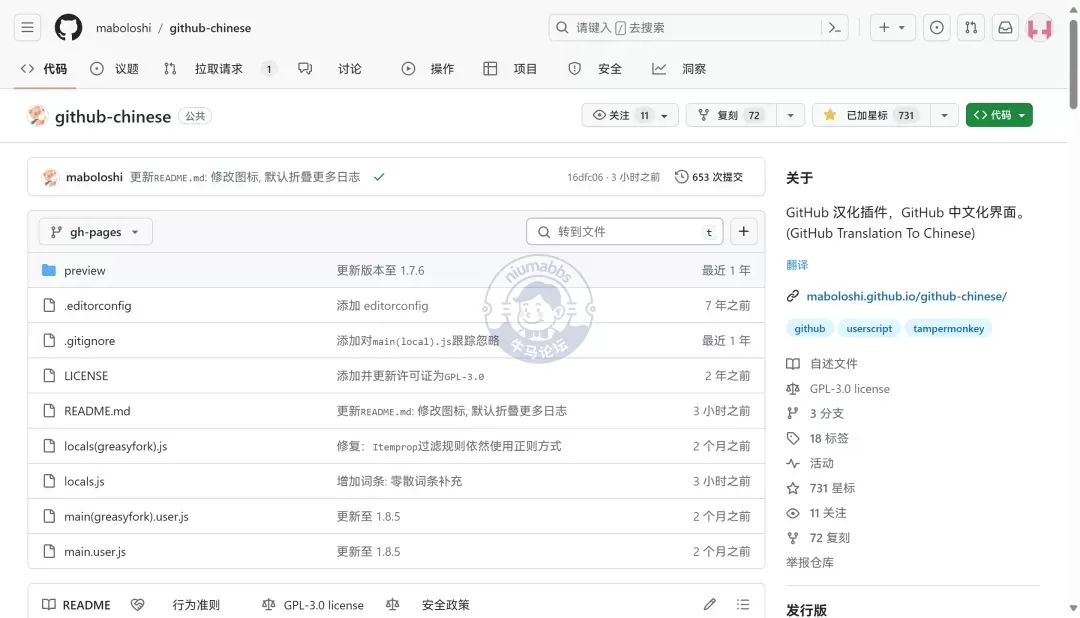Open the hamburger navigation menu
Image resolution: width=1080 pixels, height=618 pixels.
[28, 28]
